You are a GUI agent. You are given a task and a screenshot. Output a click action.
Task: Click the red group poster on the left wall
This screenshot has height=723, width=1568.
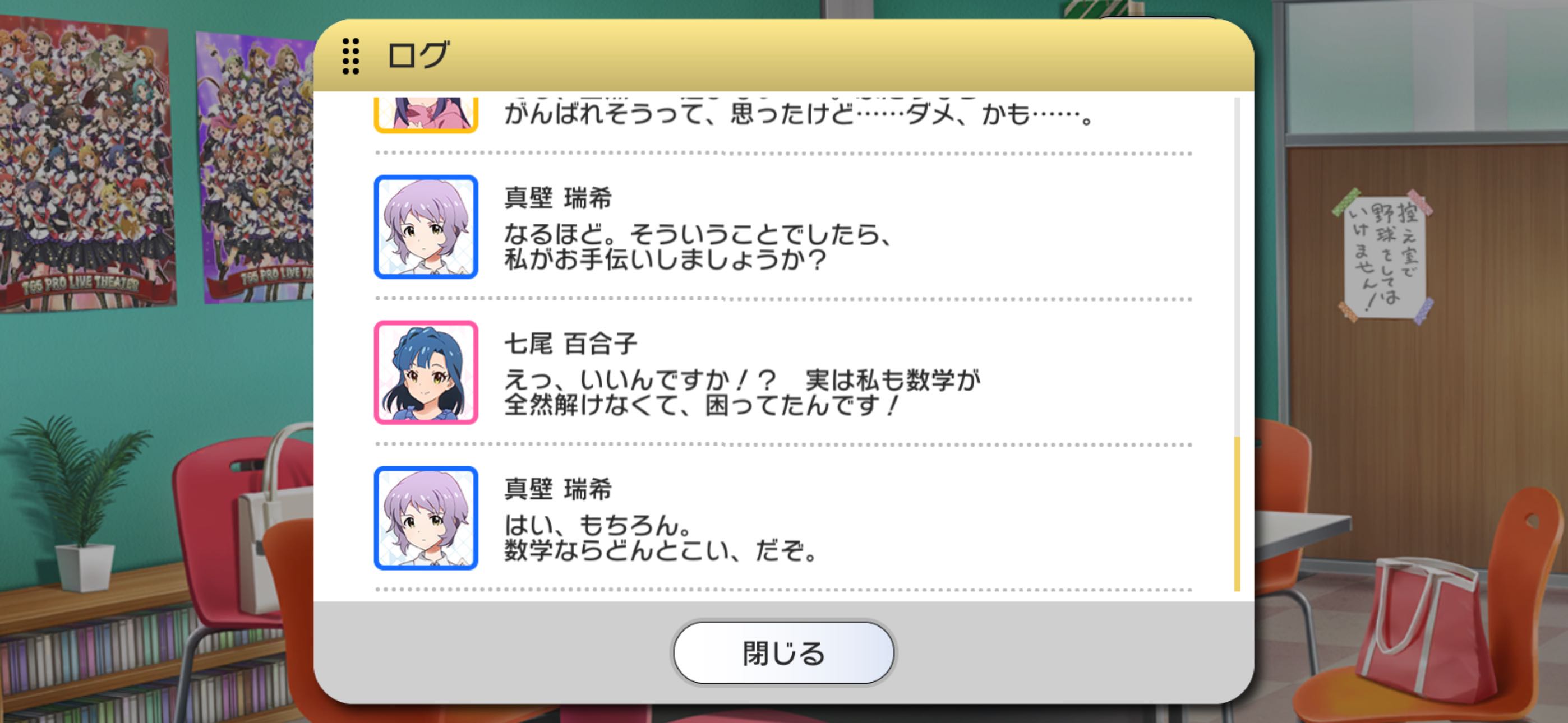tap(86, 163)
